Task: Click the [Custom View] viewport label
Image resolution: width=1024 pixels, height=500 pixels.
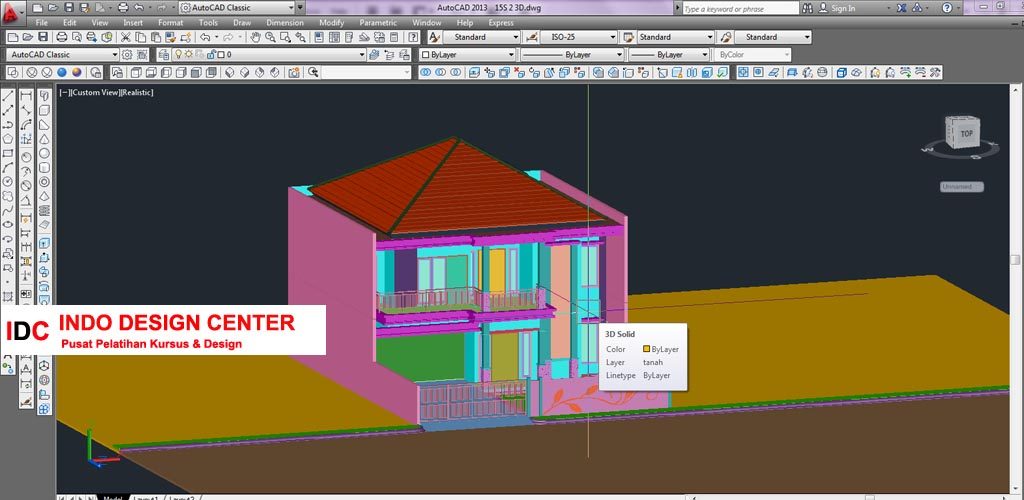Action: click(x=95, y=93)
